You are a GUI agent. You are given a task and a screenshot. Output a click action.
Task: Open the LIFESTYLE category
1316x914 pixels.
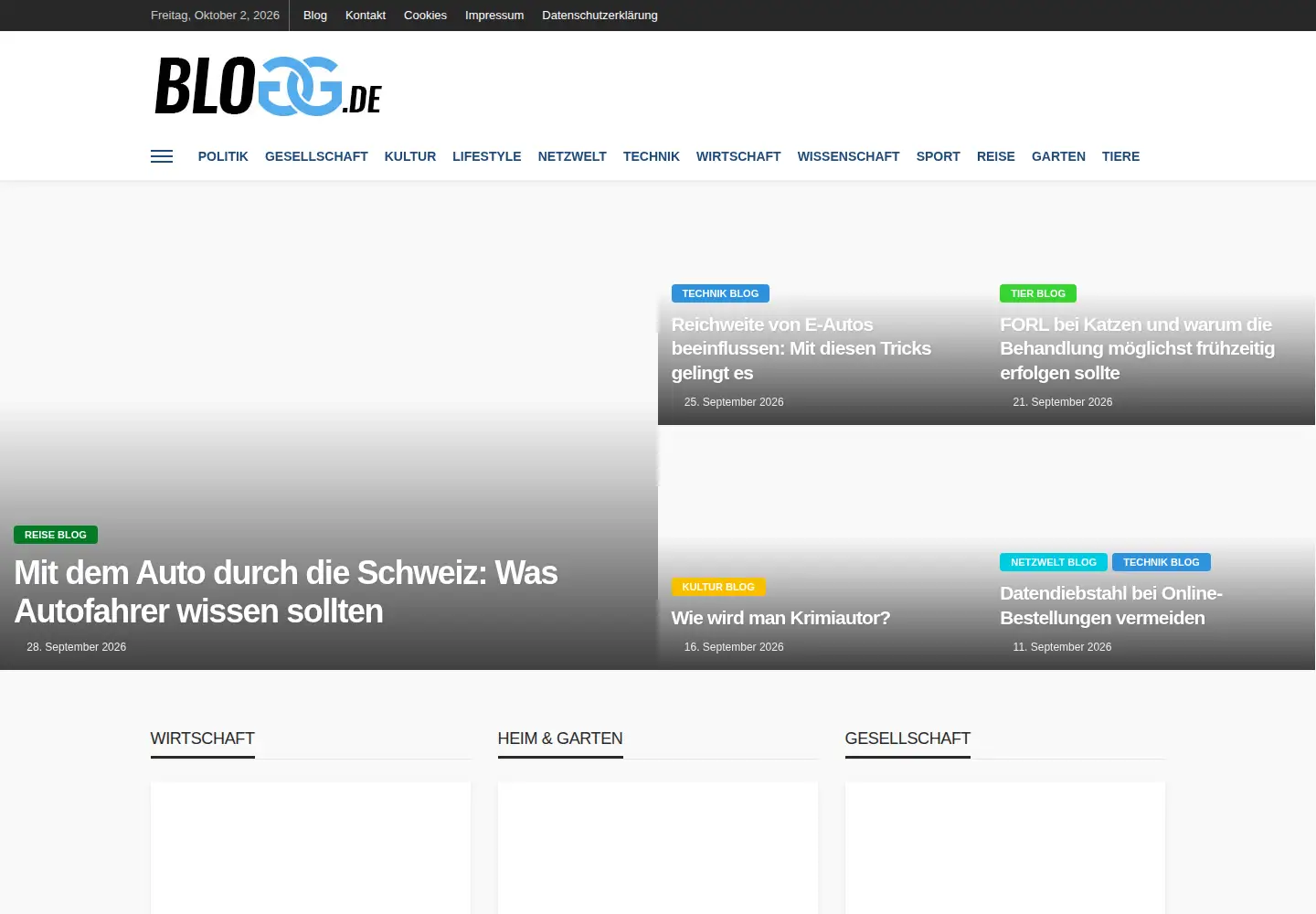[487, 156]
